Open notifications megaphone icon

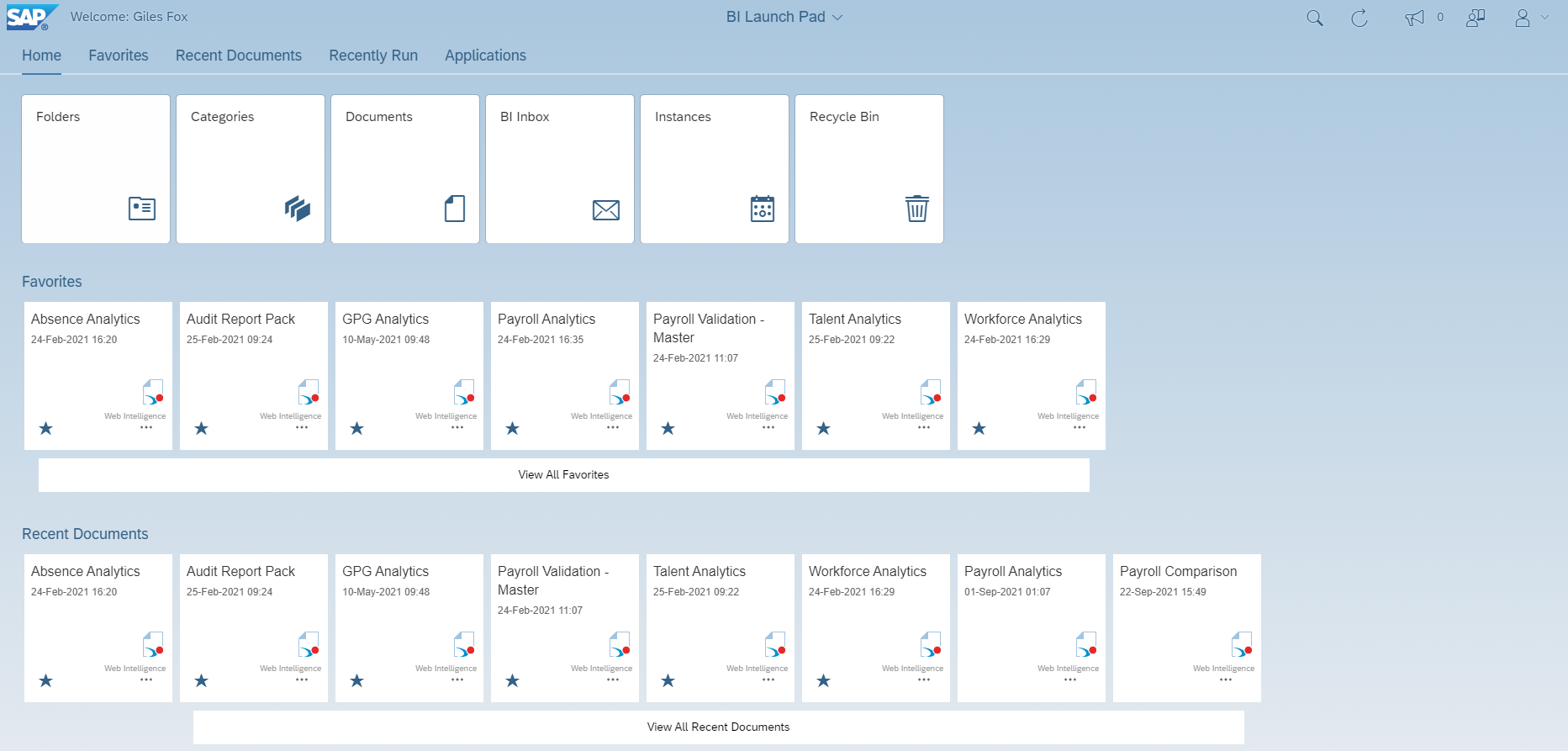[1415, 18]
